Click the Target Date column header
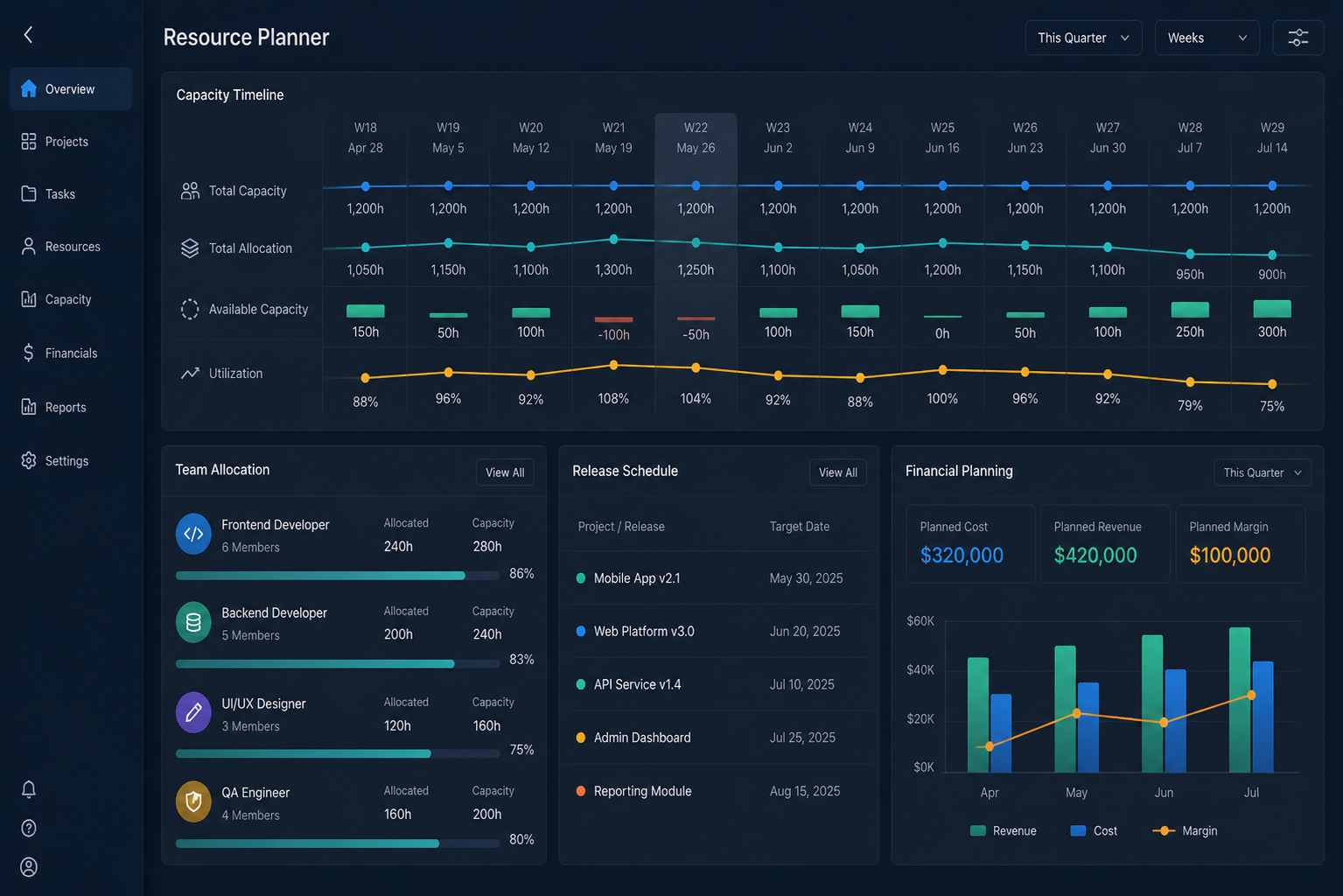 [x=800, y=527]
